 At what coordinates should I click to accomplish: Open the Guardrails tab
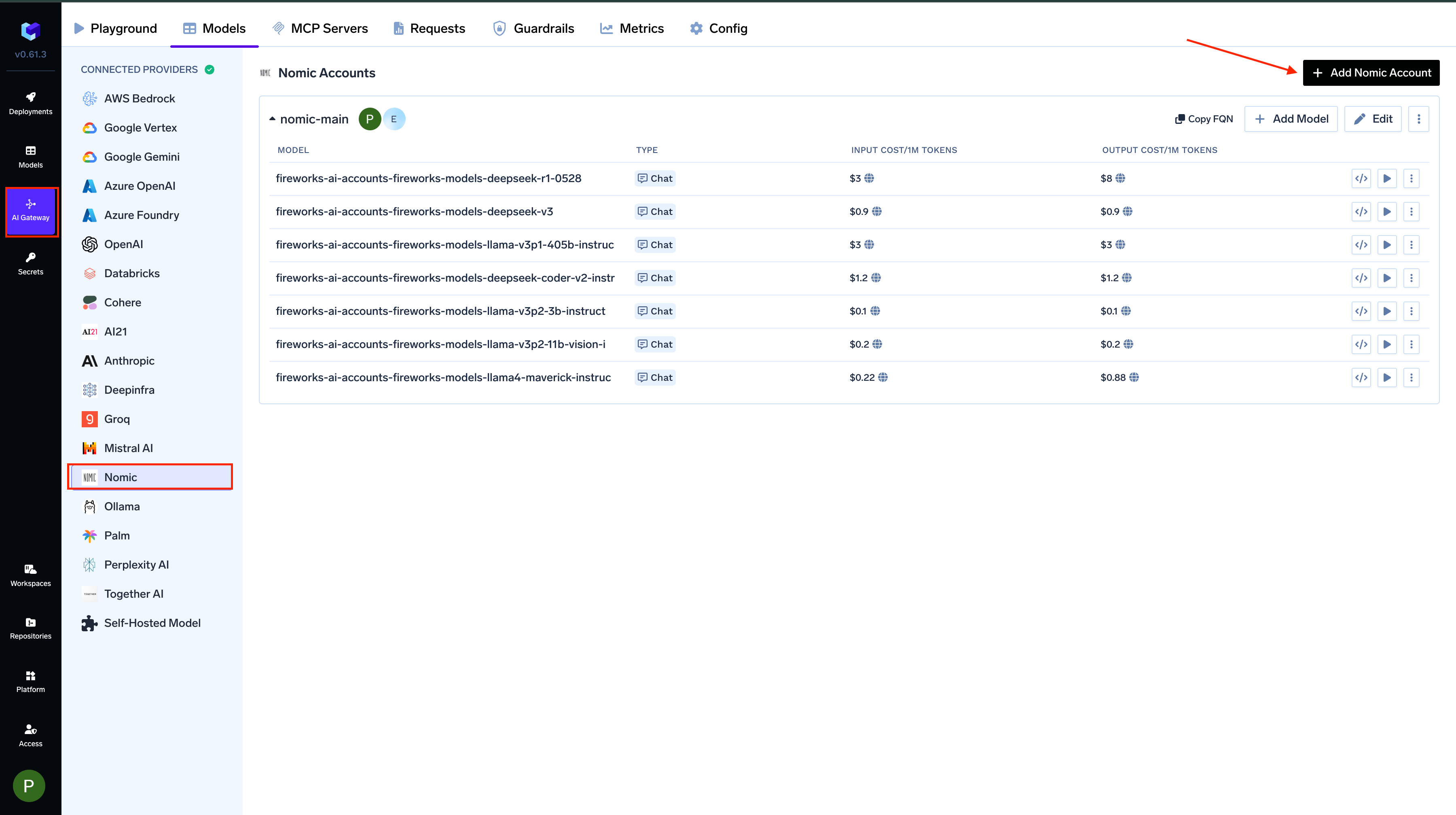pyautogui.click(x=533, y=28)
